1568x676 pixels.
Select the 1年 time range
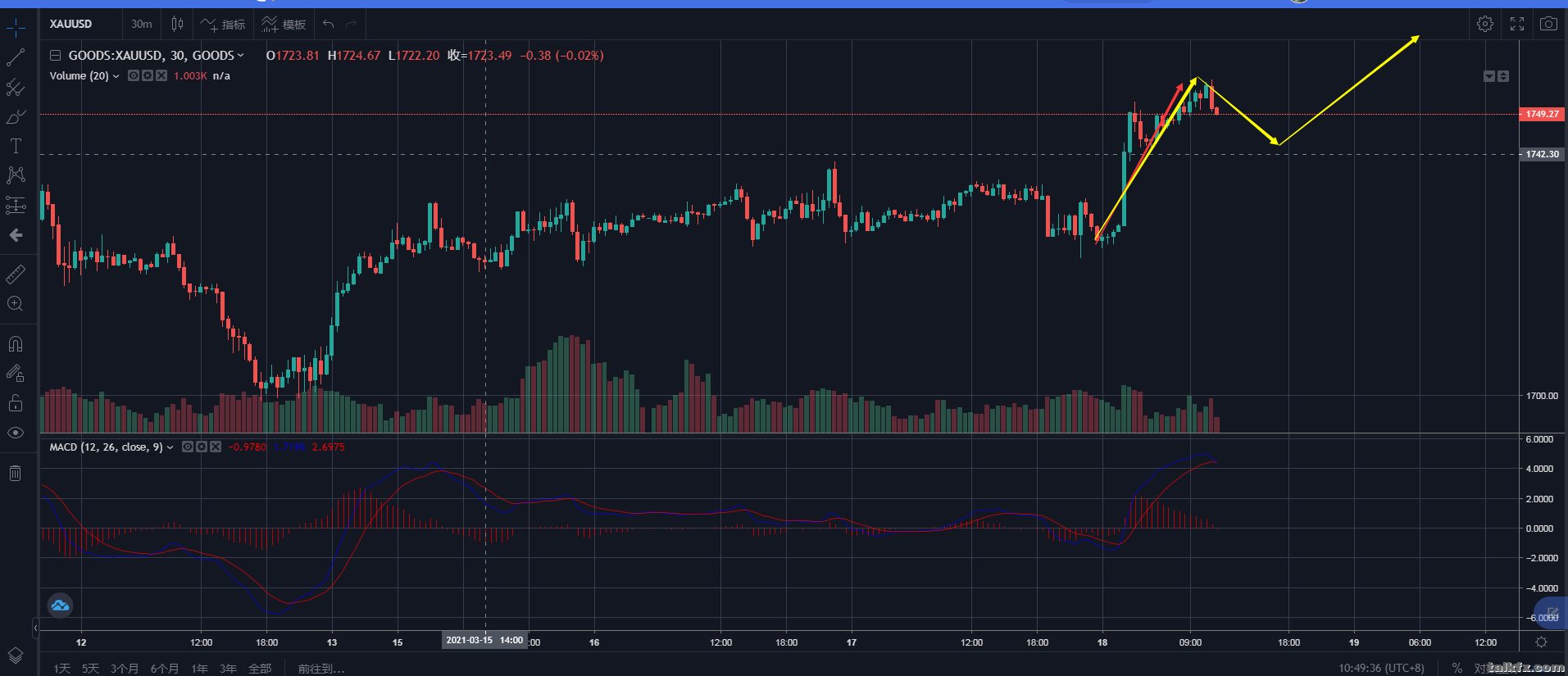click(x=200, y=669)
